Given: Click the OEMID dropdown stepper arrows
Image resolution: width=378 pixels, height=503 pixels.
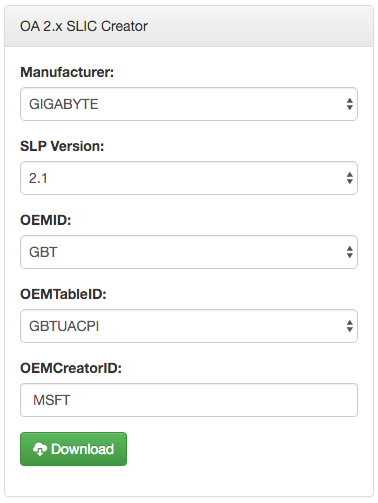Looking at the screenshot, I should (x=349, y=252).
